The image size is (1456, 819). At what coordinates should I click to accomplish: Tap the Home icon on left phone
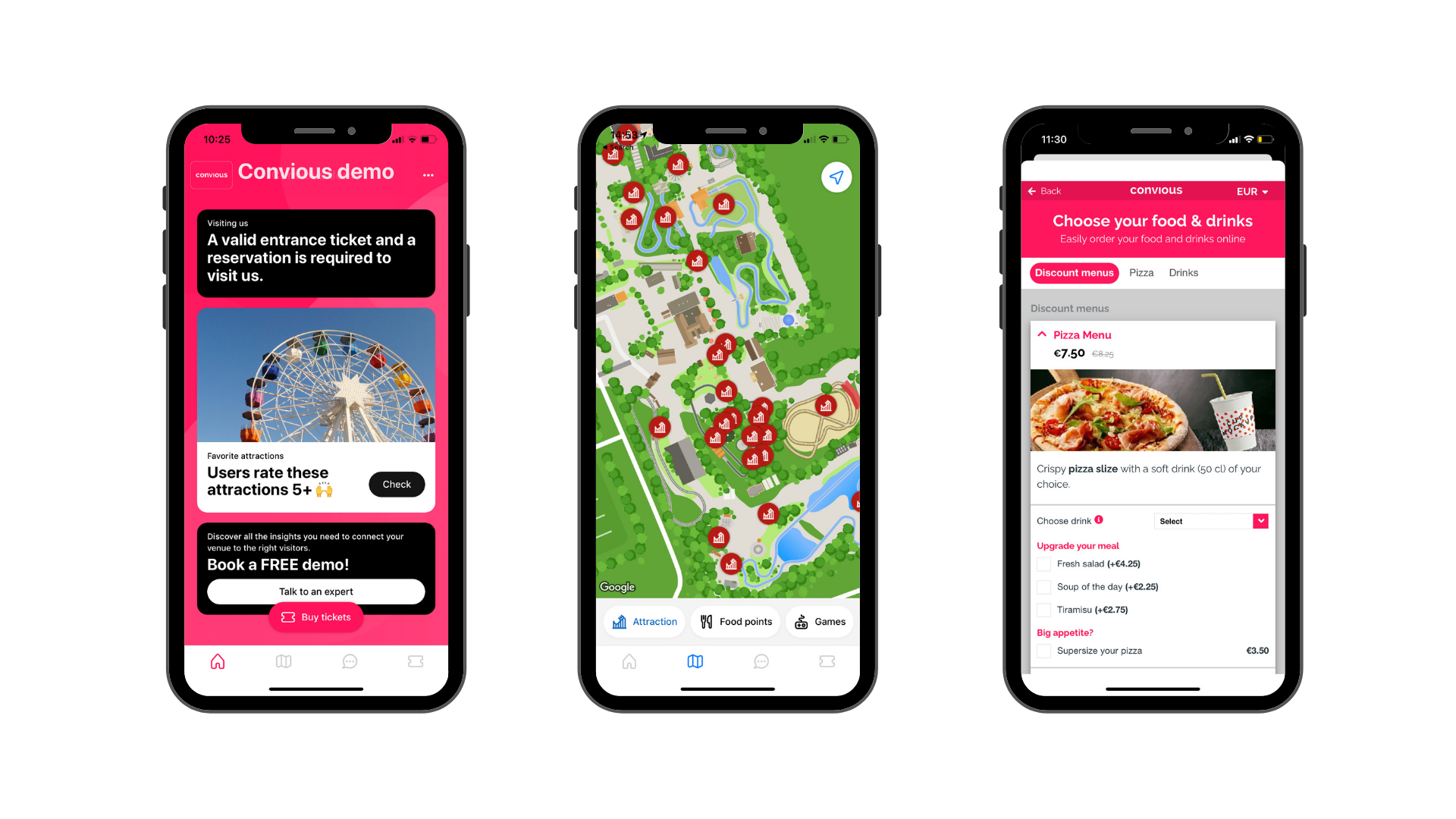(x=219, y=661)
